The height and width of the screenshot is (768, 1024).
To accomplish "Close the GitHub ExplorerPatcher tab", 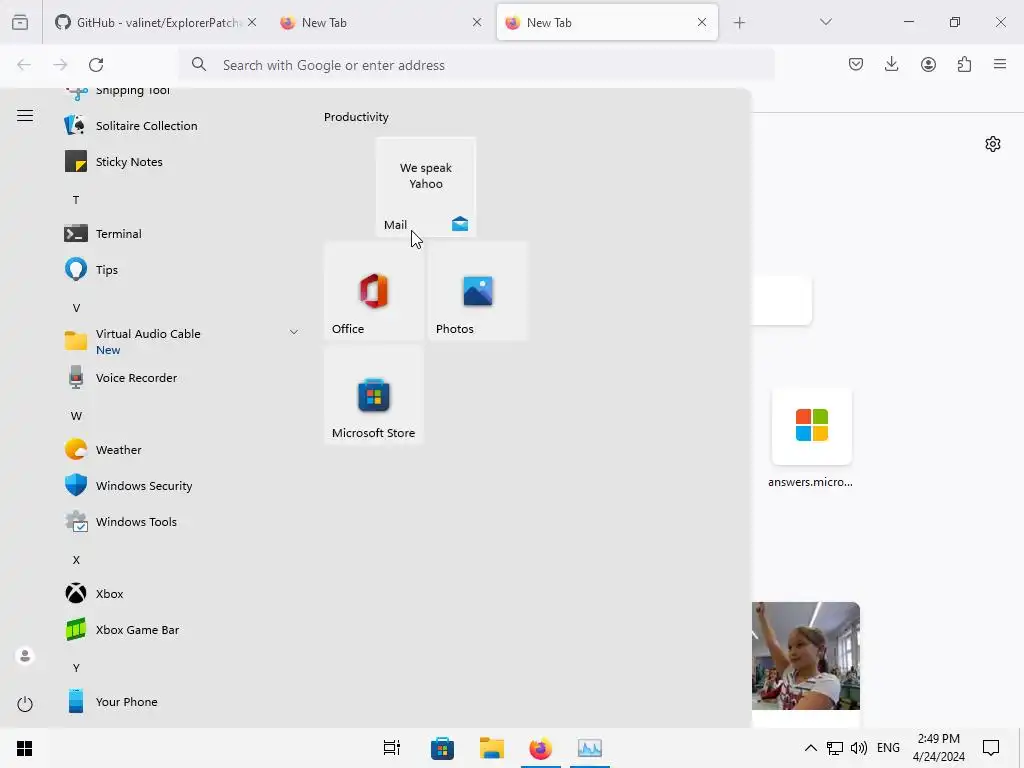I will click(252, 22).
